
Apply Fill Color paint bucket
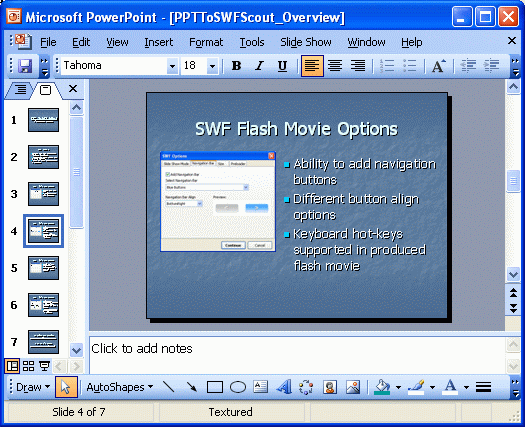coord(382,387)
